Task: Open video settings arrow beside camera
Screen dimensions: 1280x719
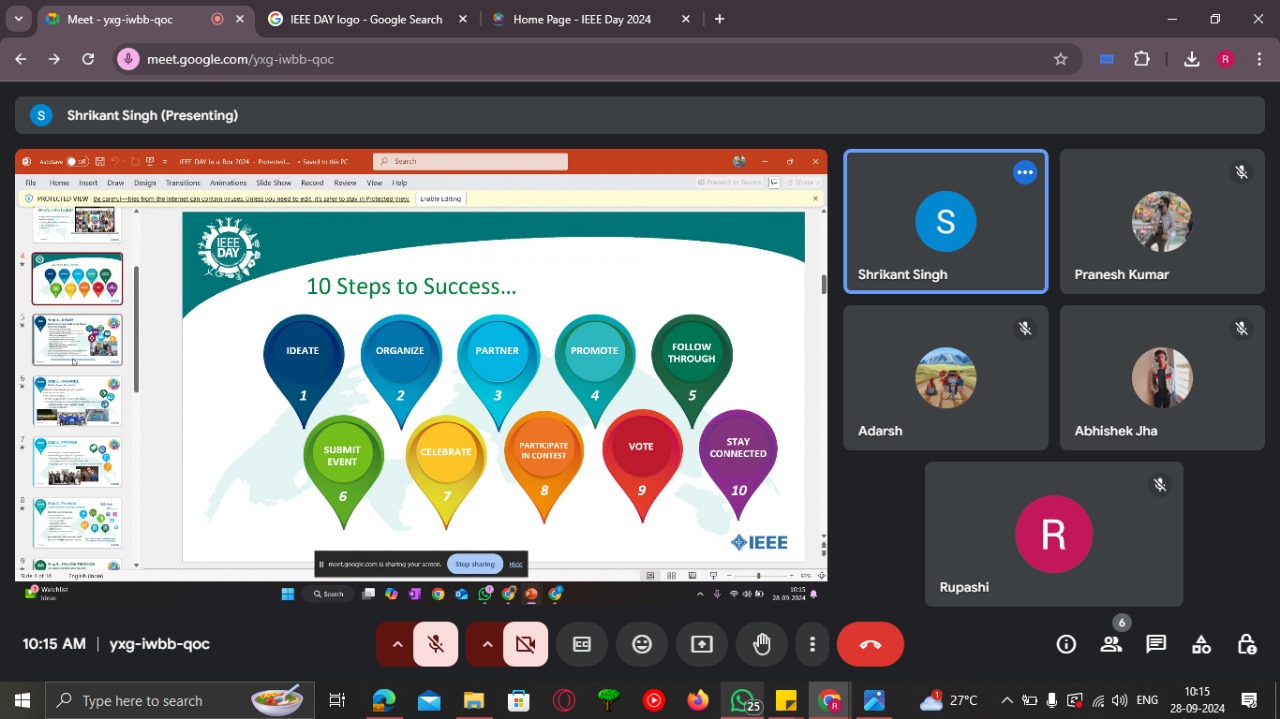Action: (x=487, y=644)
